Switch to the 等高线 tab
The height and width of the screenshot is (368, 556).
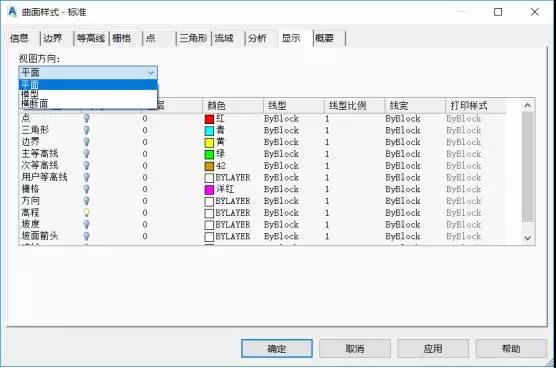[x=91, y=38]
